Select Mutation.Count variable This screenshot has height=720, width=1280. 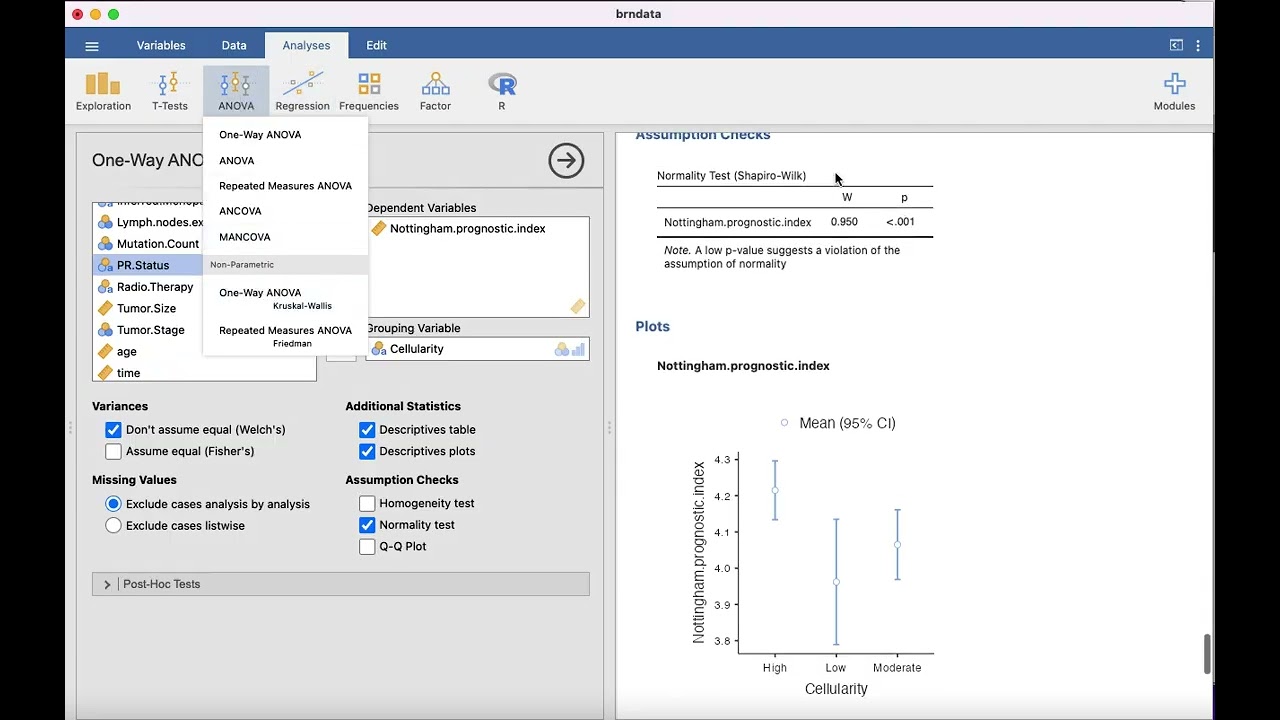(x=148, y=244)
